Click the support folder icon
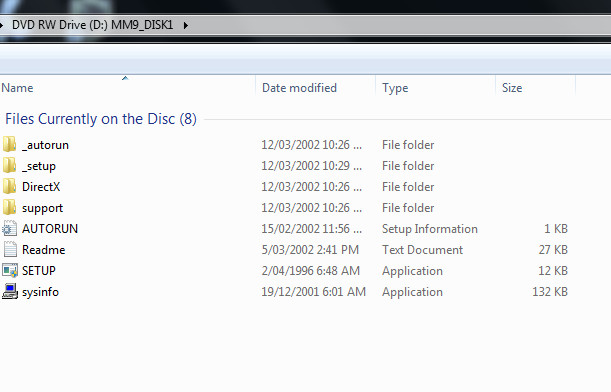Screen dimensions: 611x392 pyautogui.click(x=9, y=208)
